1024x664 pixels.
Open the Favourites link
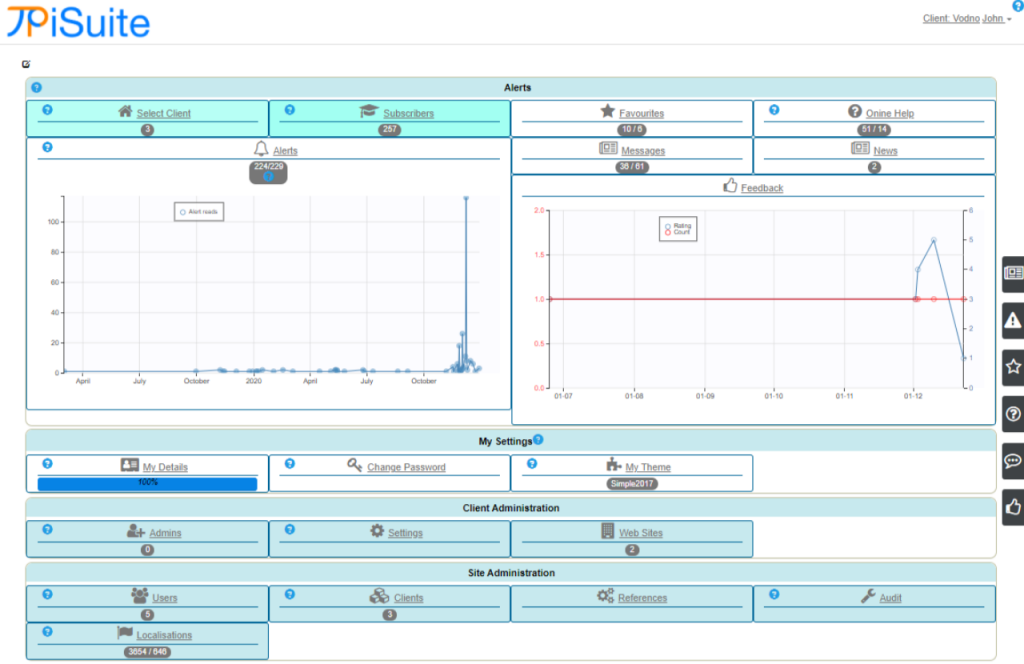pyautogui.click(x=641, y=113)
